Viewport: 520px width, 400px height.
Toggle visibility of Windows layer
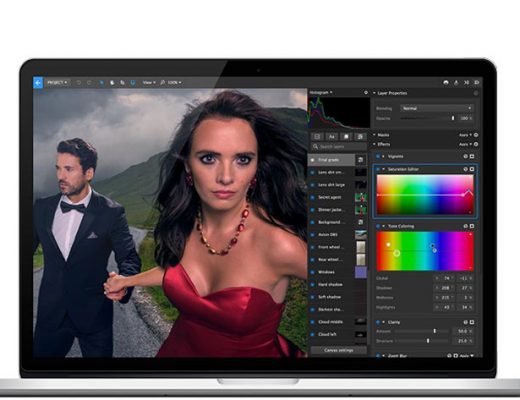(313, 272)
